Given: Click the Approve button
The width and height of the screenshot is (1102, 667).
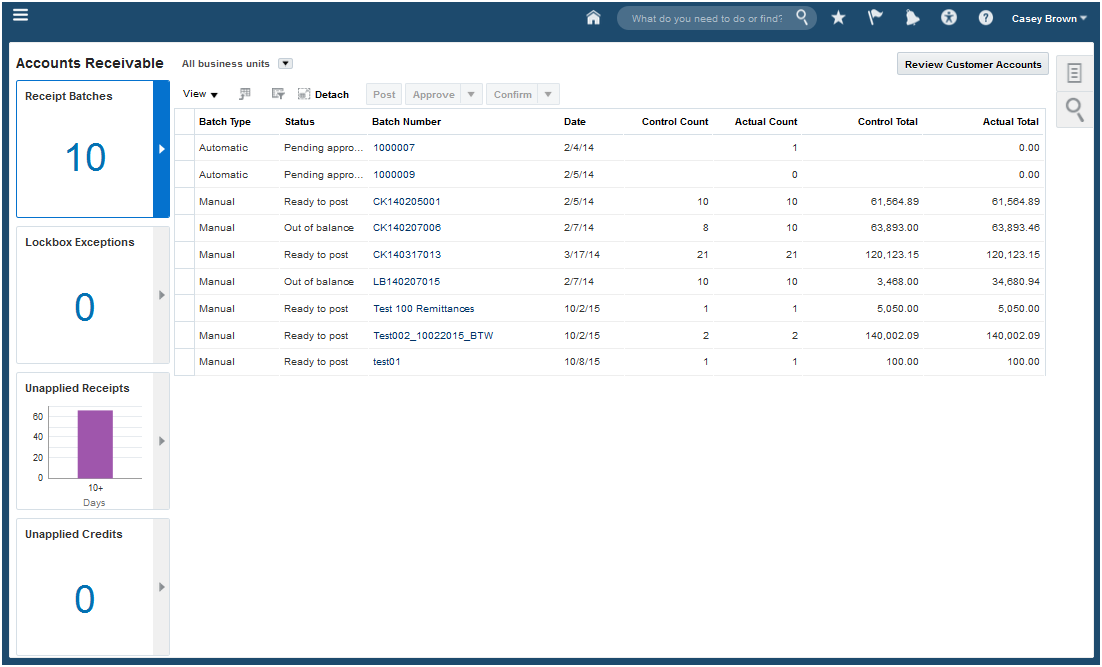Looking at the screenshot, I should click(x=434, y=94).
